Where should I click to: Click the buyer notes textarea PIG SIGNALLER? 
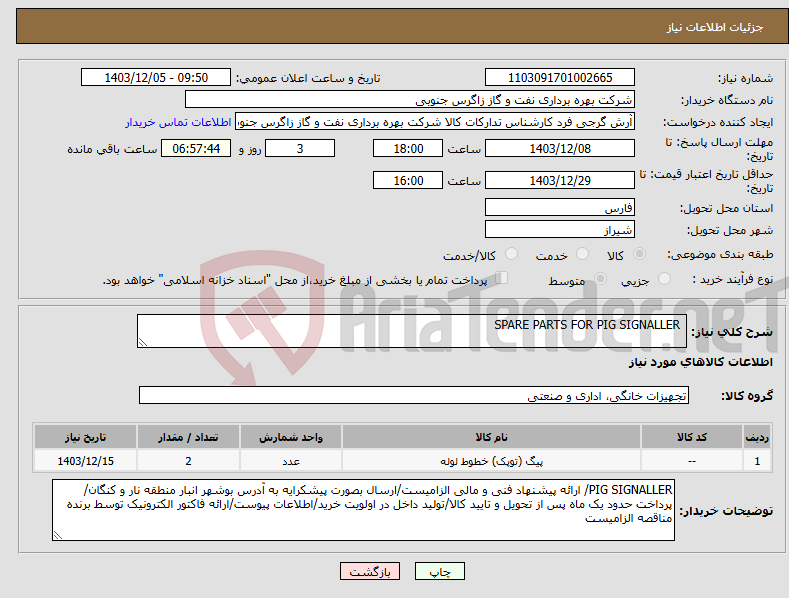pyautogui.click(x=363, y=510)
